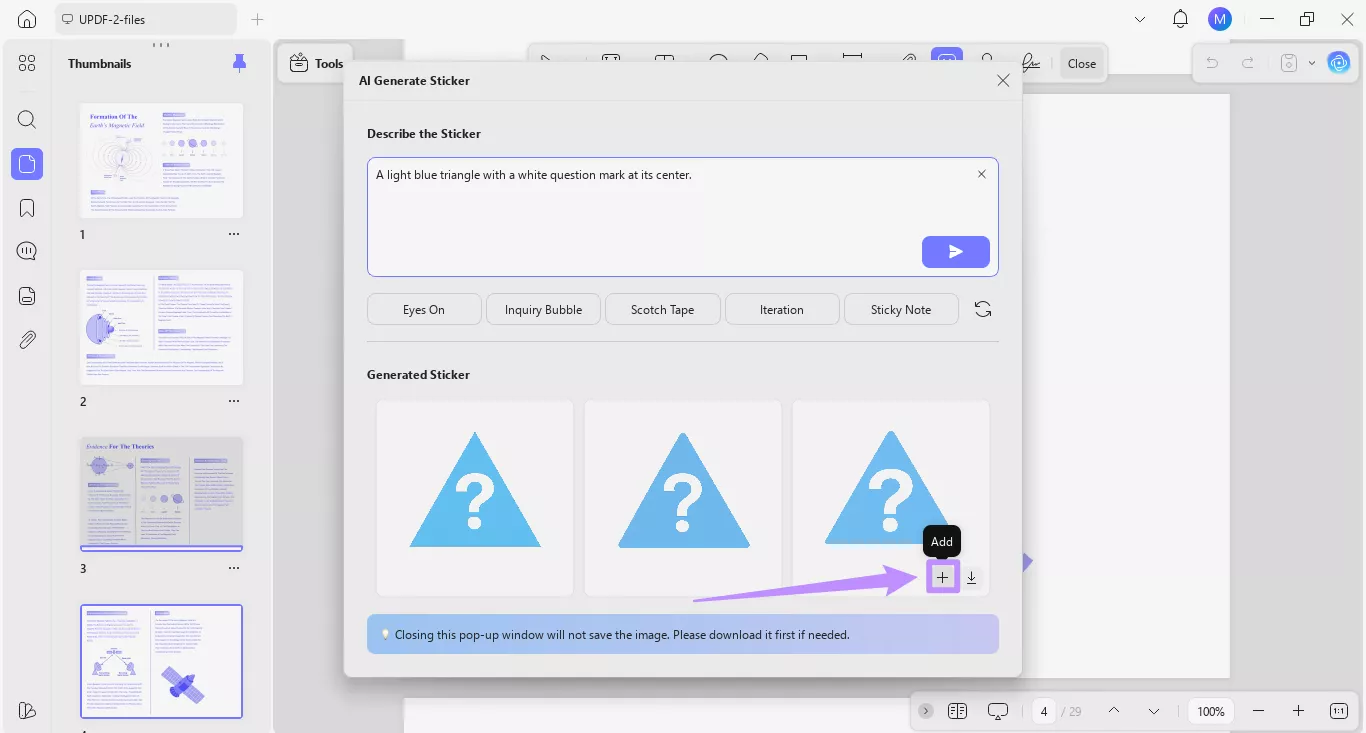Image resolution: width=1366 pixels, height=733 pixels.
Task: Click the "Describe the Sticker" heading
Action: coord(424,133)
